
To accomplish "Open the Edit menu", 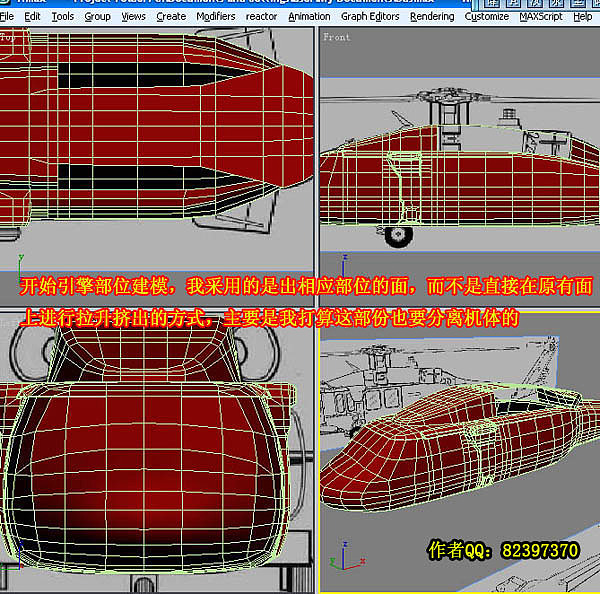I will (x=32, y=17).
